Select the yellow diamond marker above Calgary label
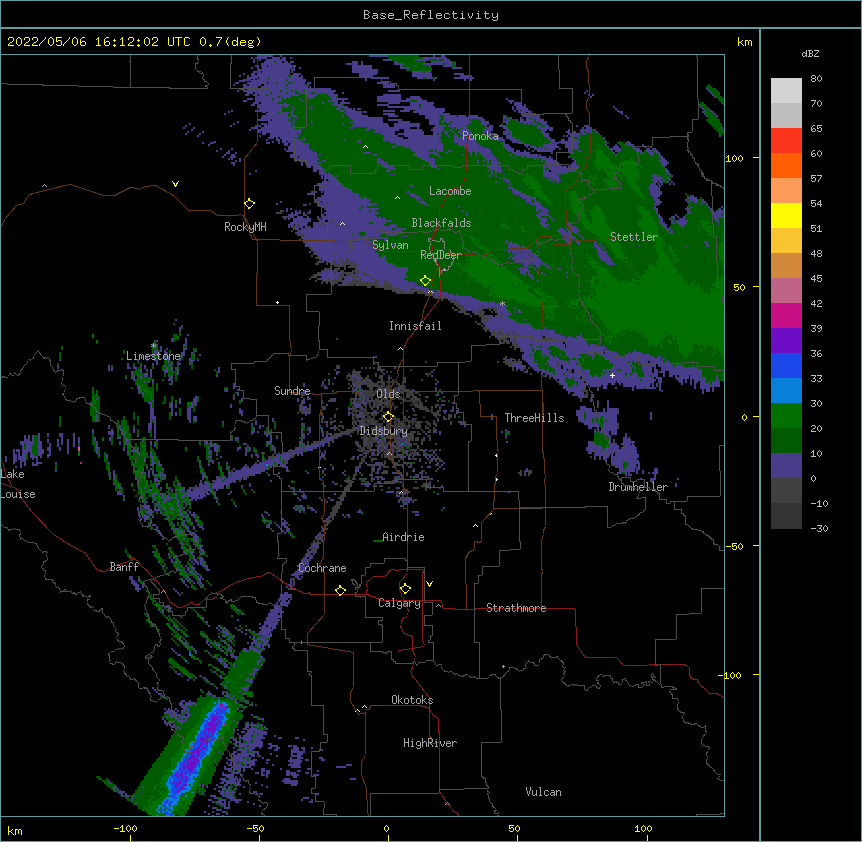 point(405,589)
